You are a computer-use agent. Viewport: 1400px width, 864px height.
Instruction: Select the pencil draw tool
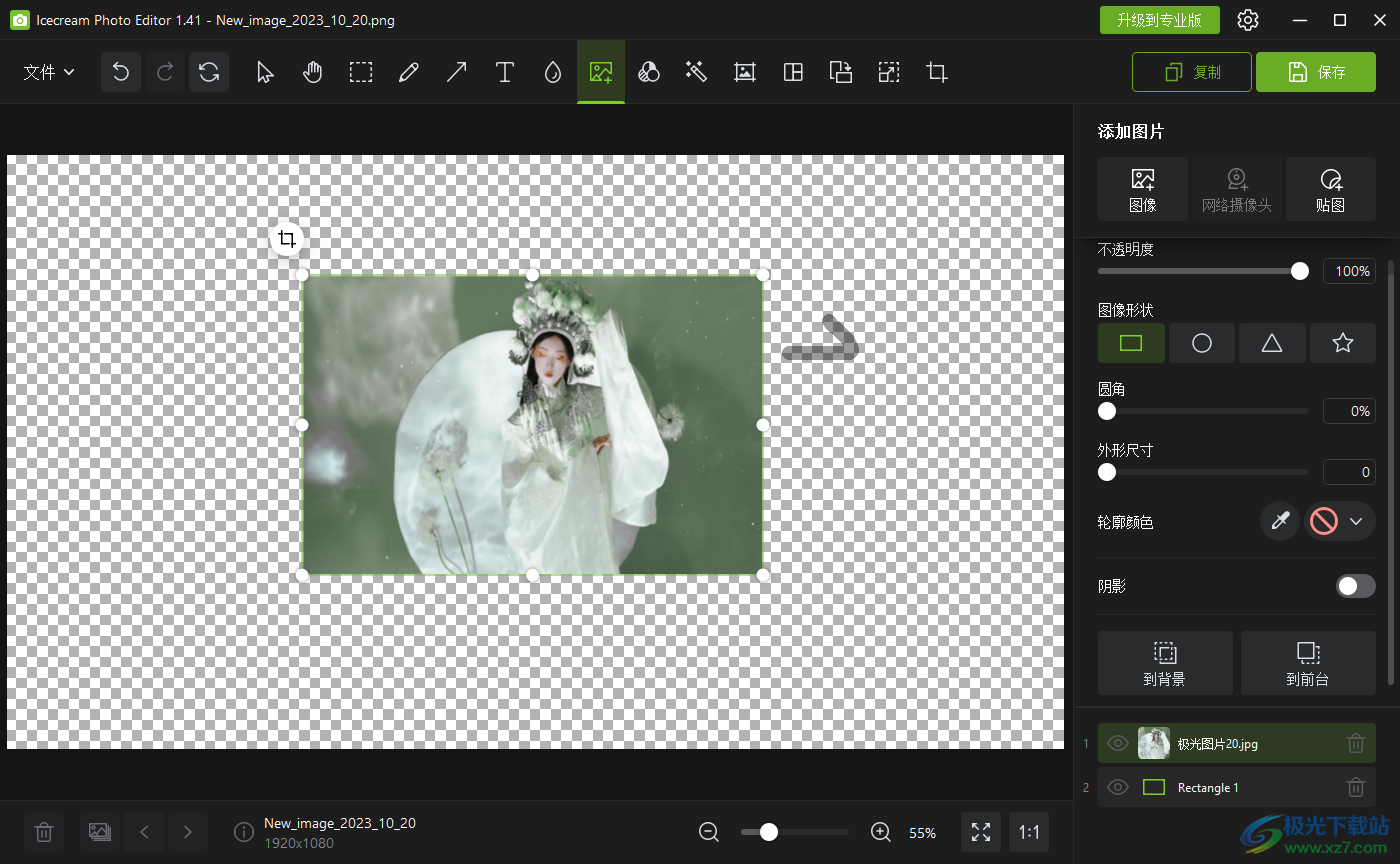tap(408, 72)
